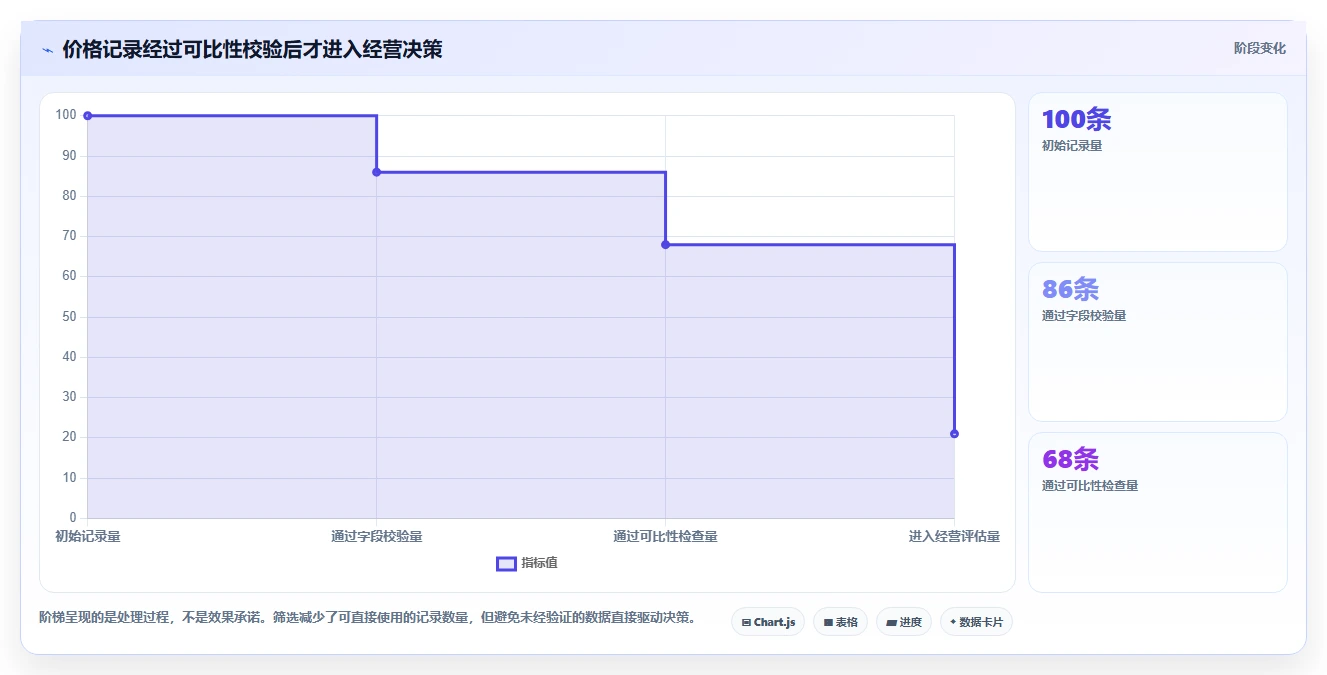
Task: Click the y-axis value 50
Action: pyautogui.click(x=69, y=316)
